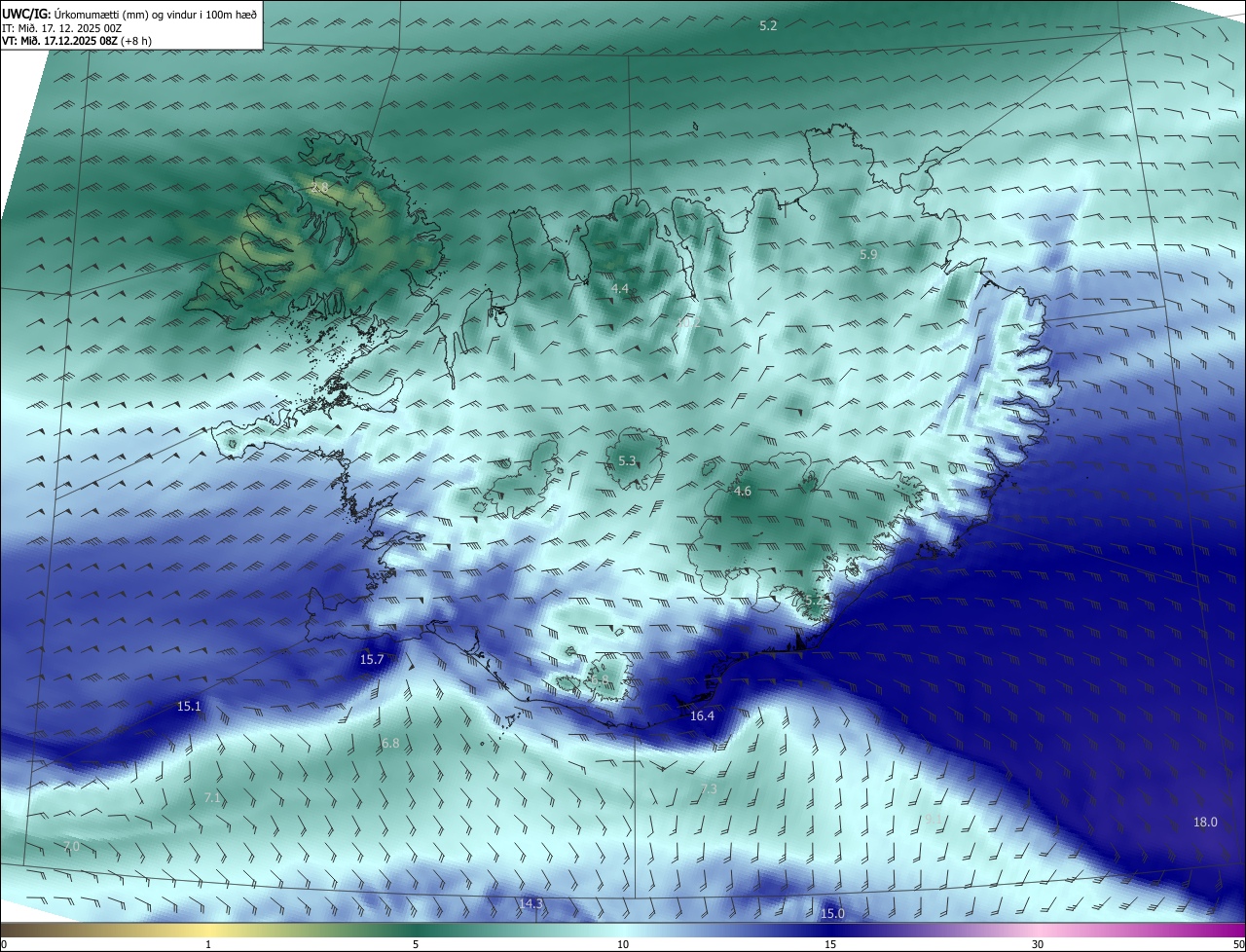Click the colorbar tick label 10
Screen dimensions: 1246x952
pyautogui.click(x=623, y=944)
